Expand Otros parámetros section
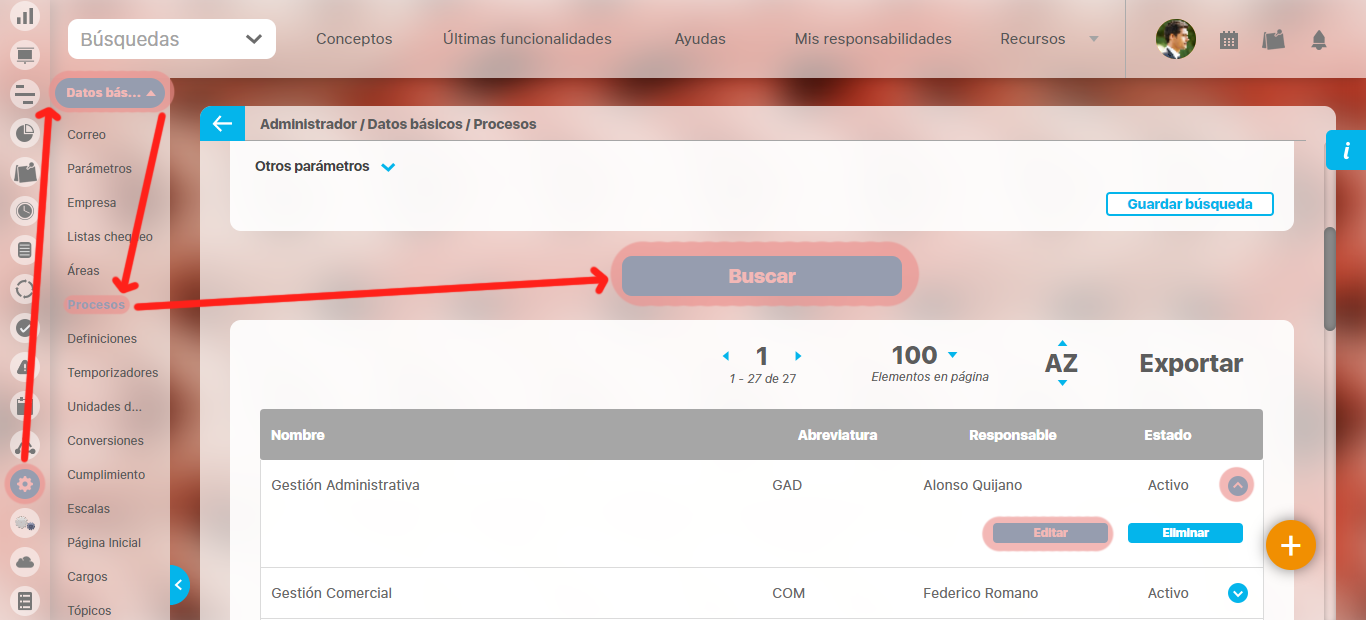Image resolution: width=1366 pixels, height=620 pixels. tap(388, 167)
